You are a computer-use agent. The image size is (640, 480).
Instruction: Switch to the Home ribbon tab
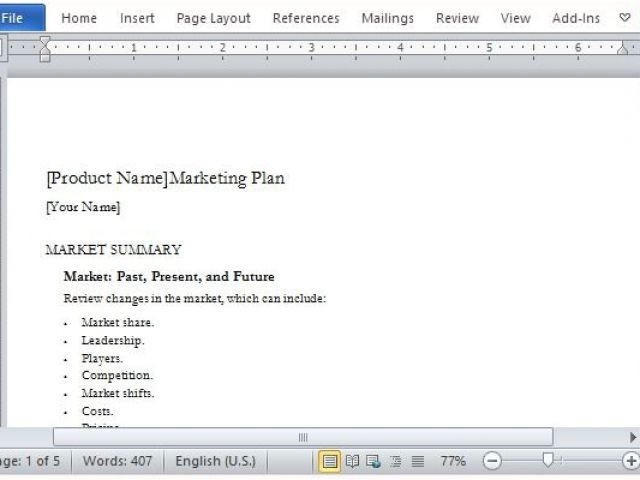point(79,18)
